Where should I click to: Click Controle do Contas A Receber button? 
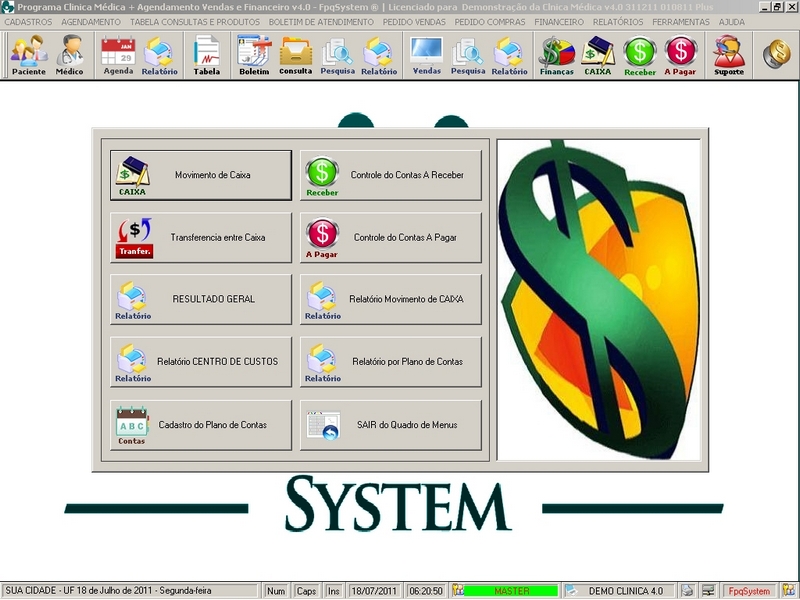click(x=391, y=175)
